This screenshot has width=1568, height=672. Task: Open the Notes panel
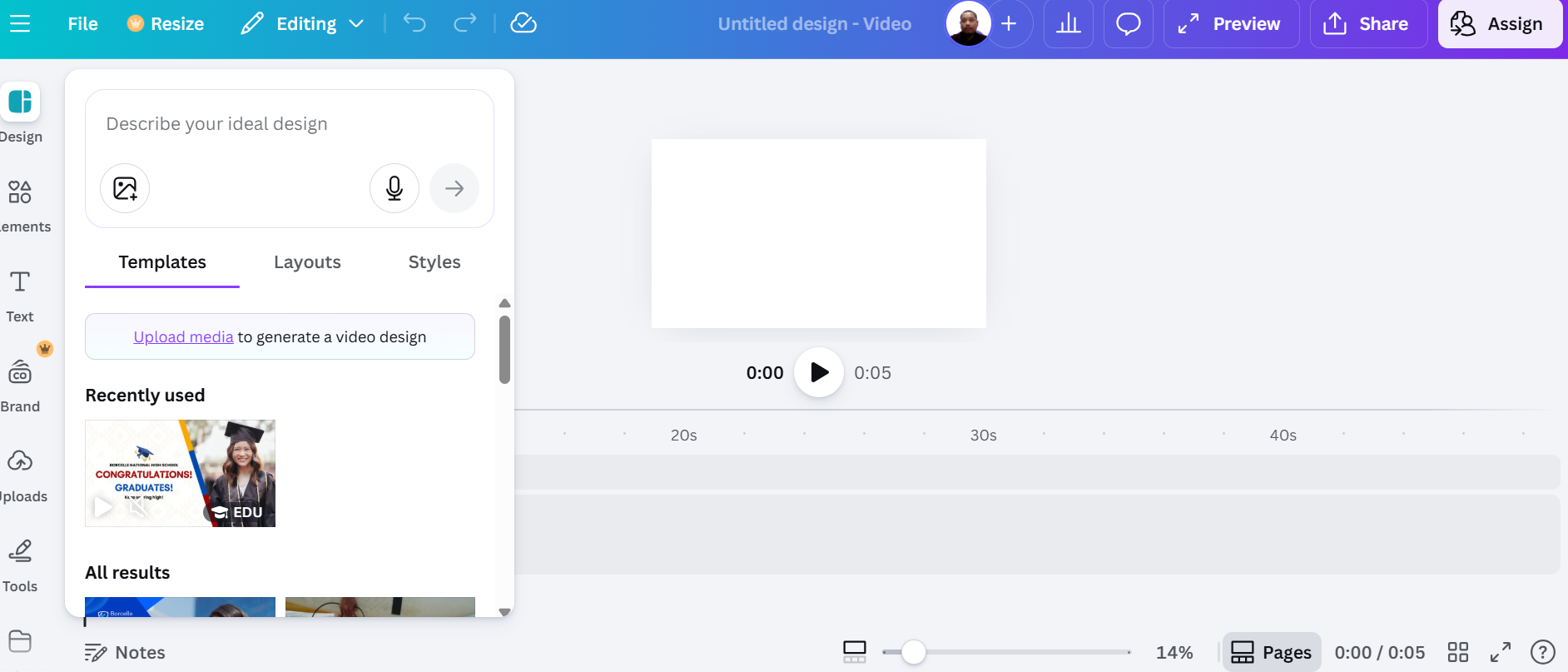coord(125,653)
